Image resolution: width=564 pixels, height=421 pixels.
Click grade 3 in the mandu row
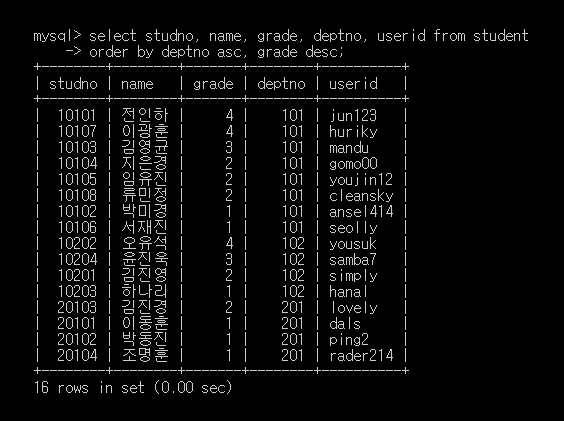(229, 148)
